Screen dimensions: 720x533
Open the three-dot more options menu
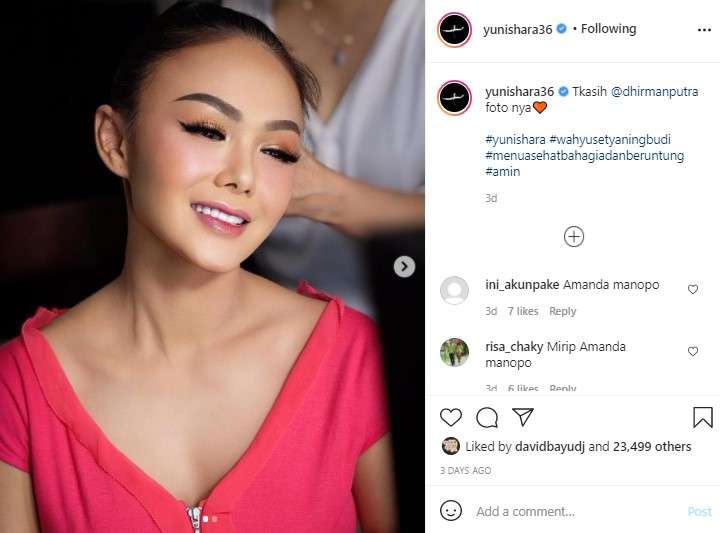tap(704, 30)
